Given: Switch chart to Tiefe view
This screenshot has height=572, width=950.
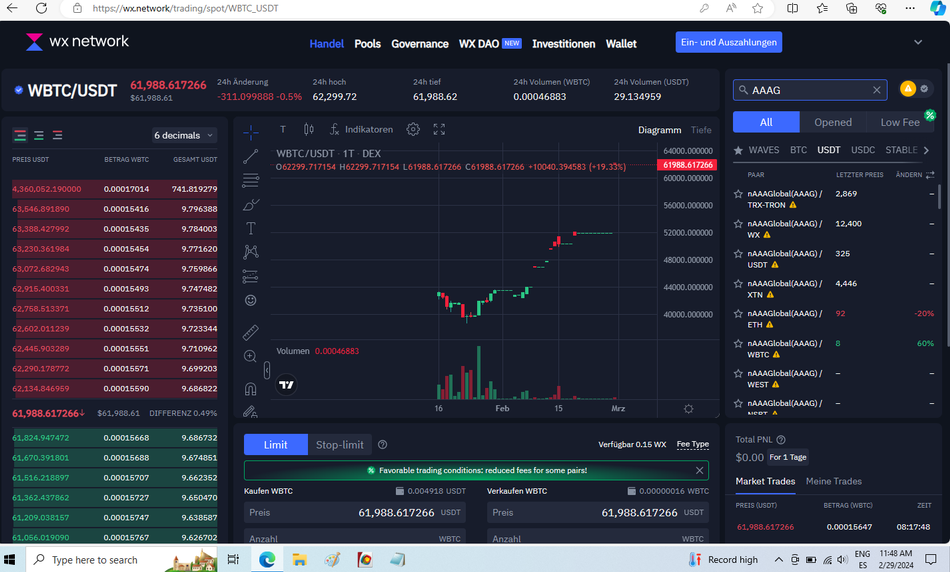Looking at the screenshot, I should [701, 130].
